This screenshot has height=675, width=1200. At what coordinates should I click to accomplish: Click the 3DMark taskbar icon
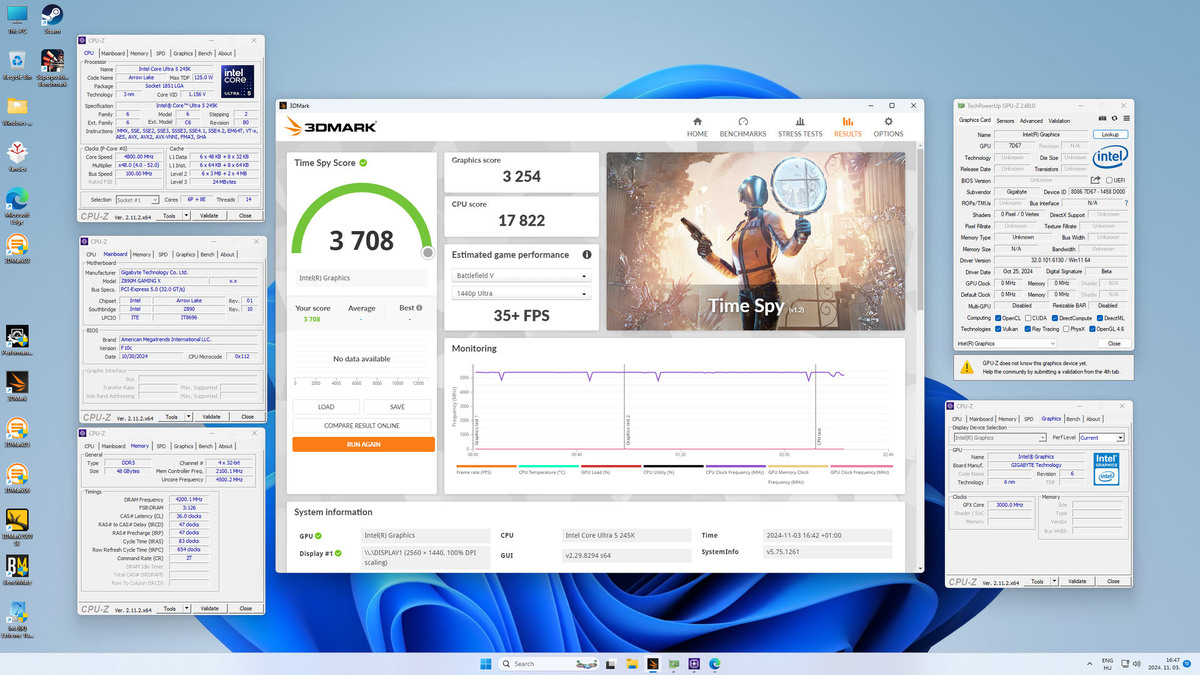653,663
